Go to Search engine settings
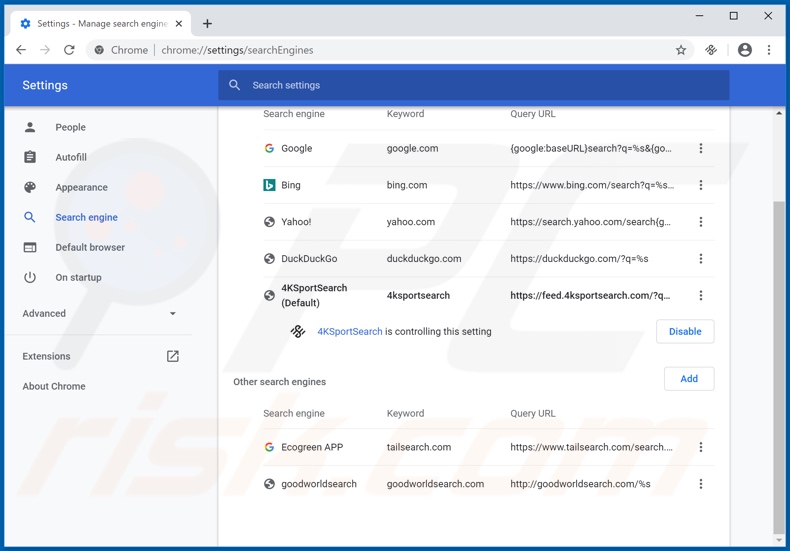The width and height of the screenshot is (790, 551). (86, 217)
